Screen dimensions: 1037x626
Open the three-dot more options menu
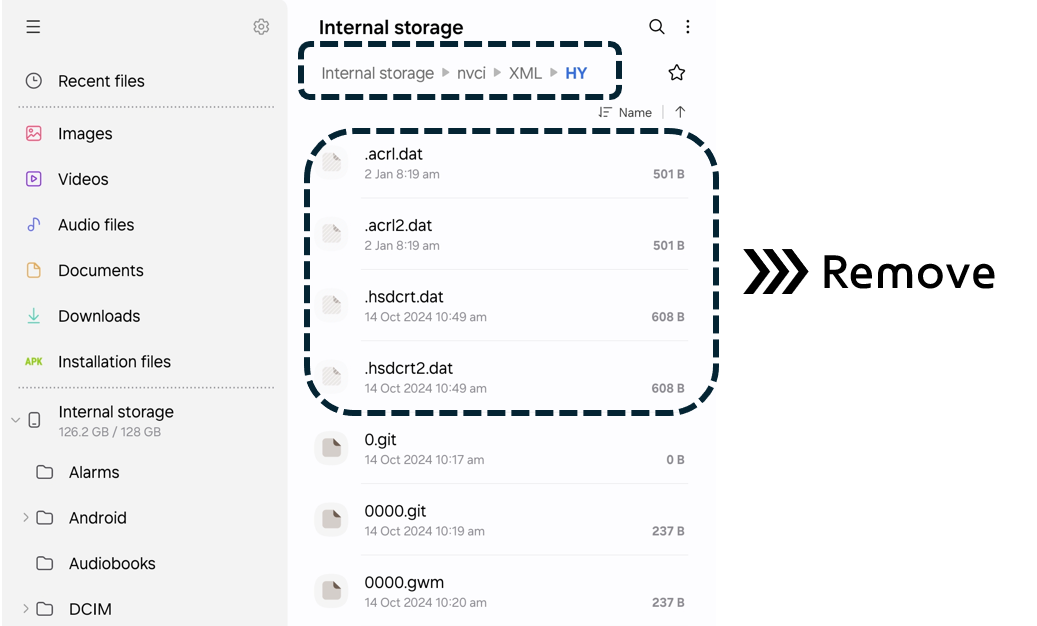click(688, 26)
